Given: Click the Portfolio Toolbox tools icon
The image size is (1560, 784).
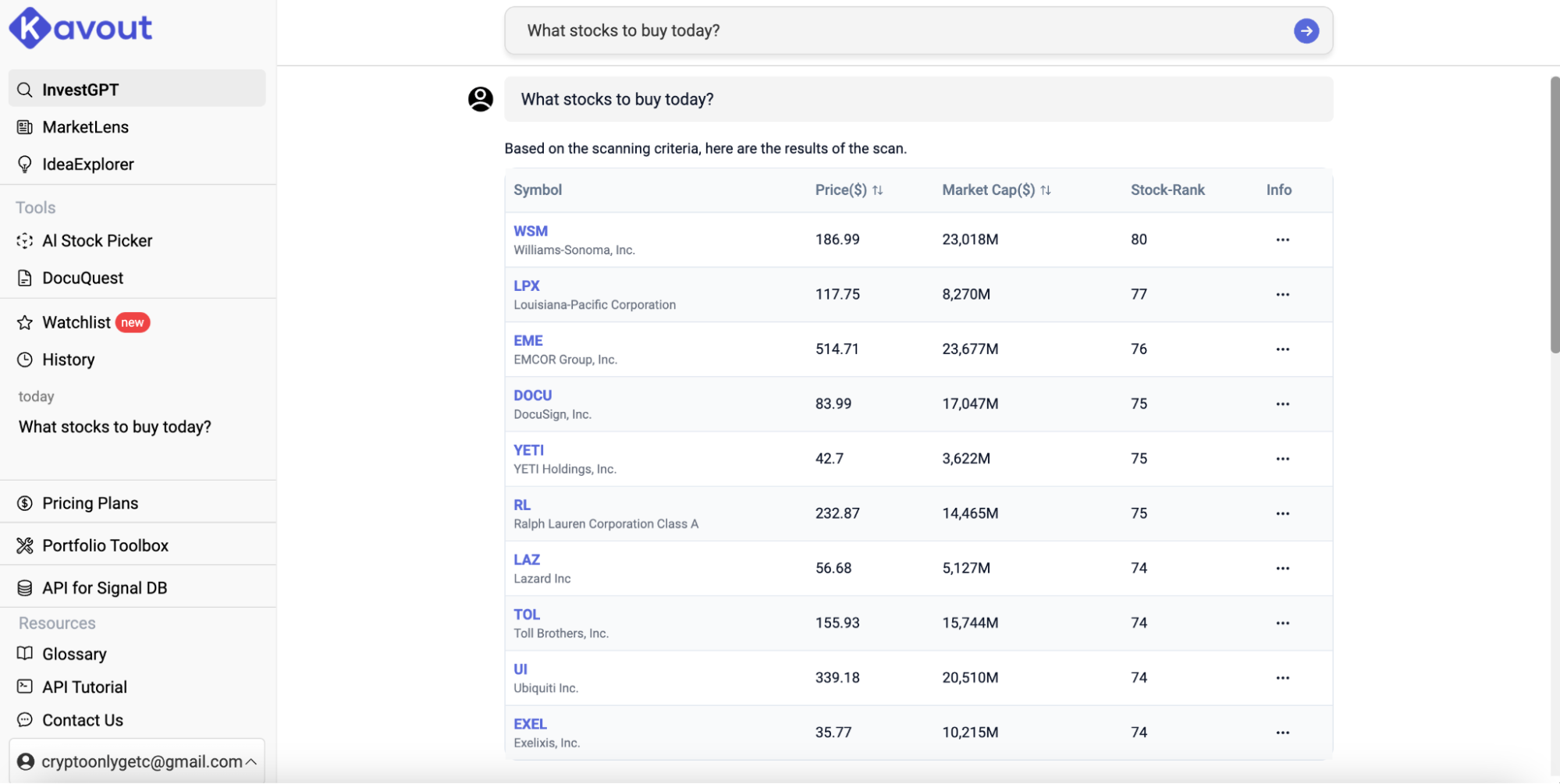Looking at the screenshot, I should [25, 546].
